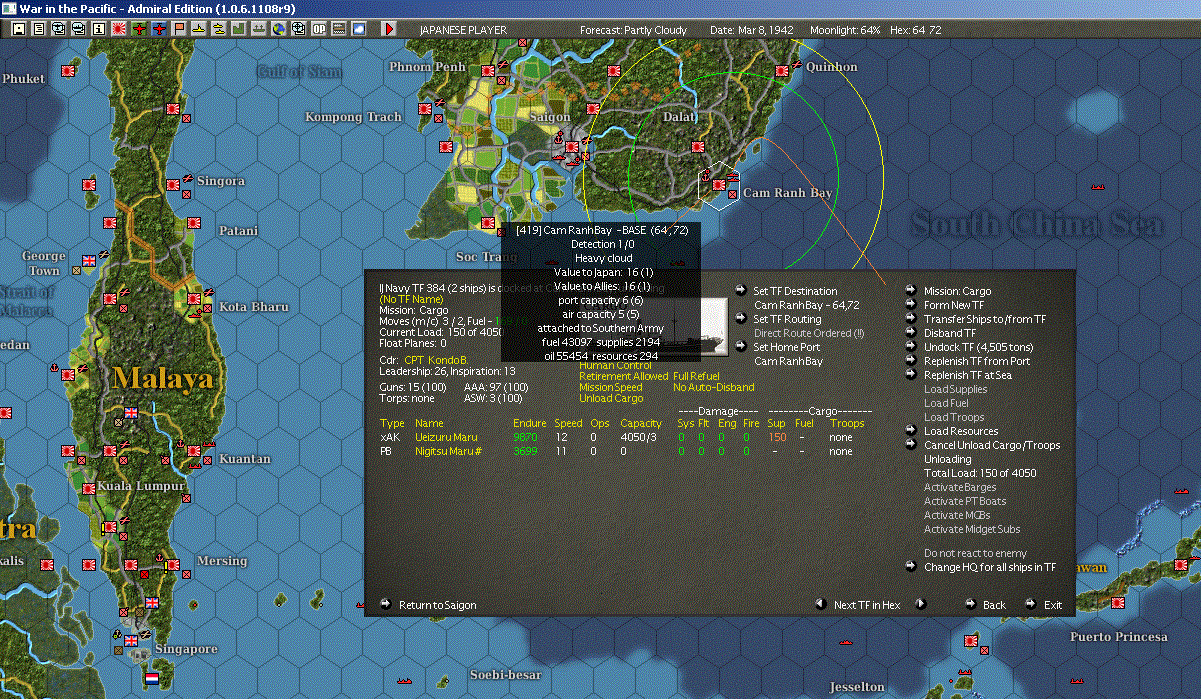1201x699 pixels.
Task: Open the OP operations toolbar icon
Action: point(319,29)
